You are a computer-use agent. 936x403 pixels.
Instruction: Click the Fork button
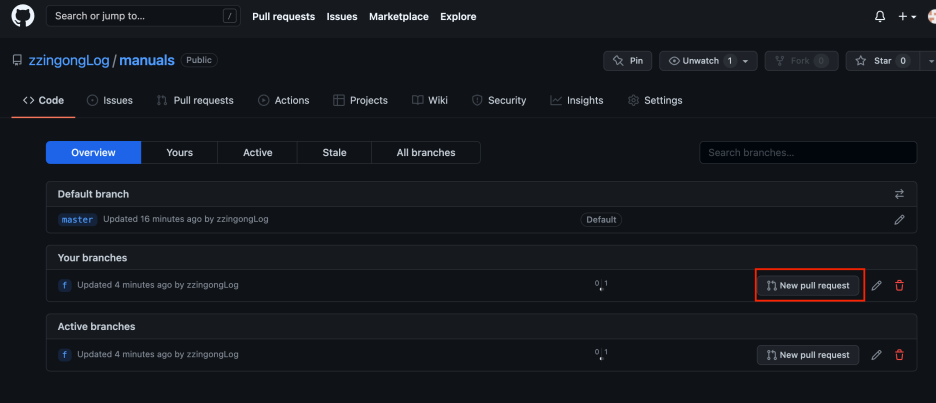[801, 61]
